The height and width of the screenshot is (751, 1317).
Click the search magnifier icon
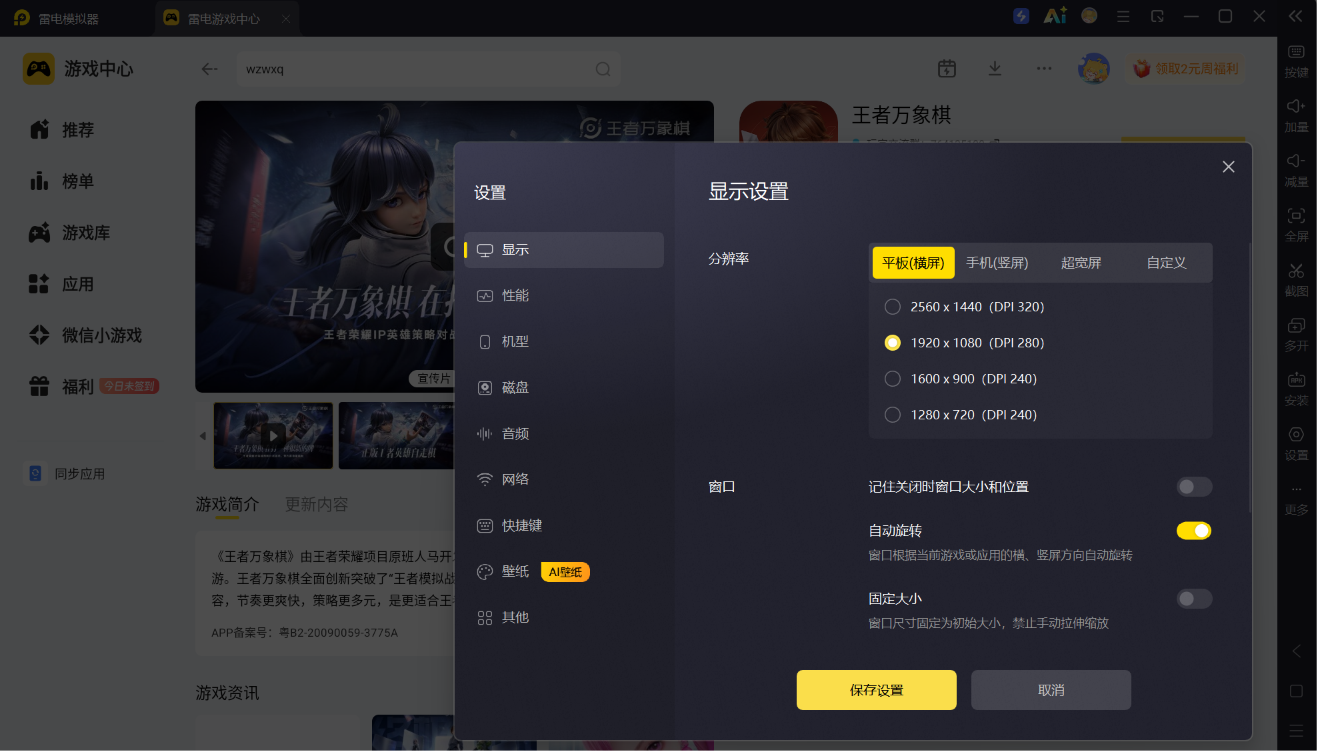603,69
